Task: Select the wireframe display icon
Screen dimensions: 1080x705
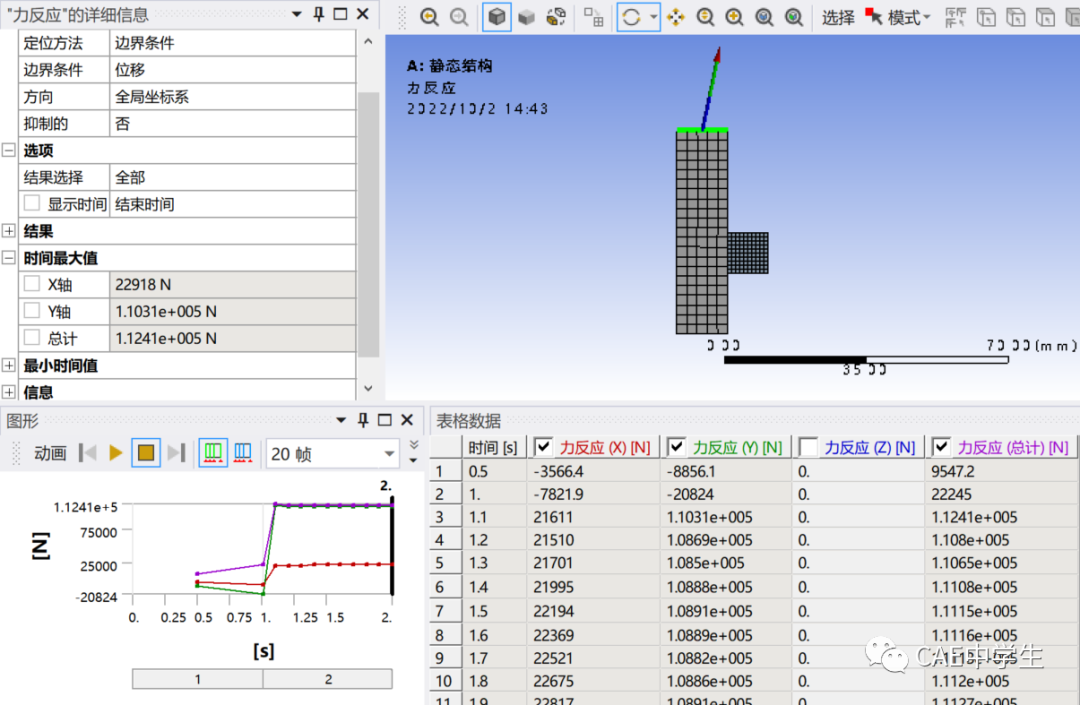Action: pos(556,17)
